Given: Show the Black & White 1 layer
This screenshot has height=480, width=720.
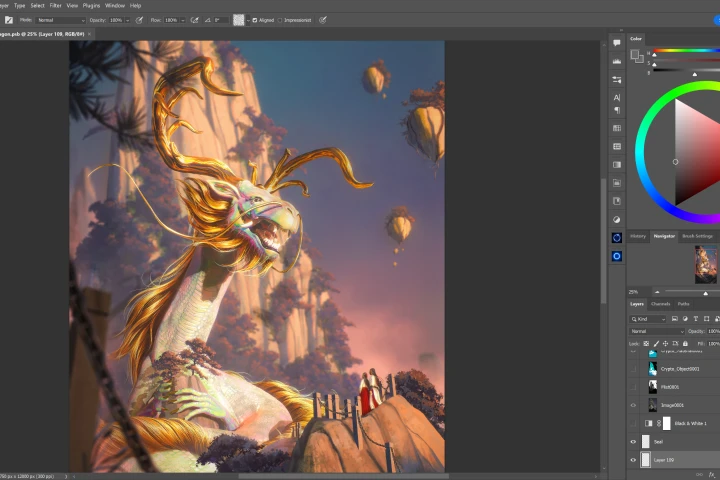Looking at the screenshot, I should tap(633, 424).
